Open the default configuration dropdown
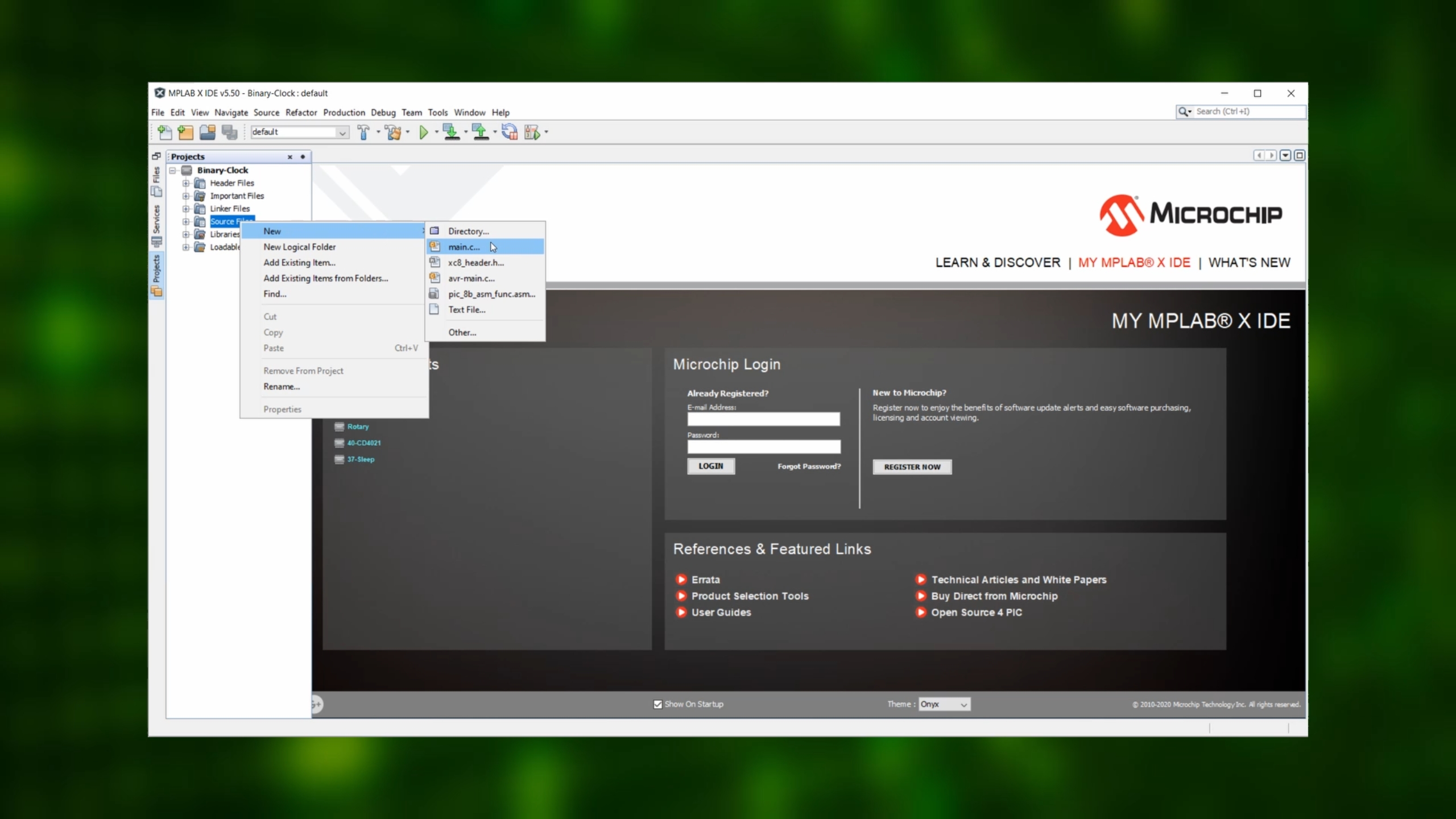 342,132
